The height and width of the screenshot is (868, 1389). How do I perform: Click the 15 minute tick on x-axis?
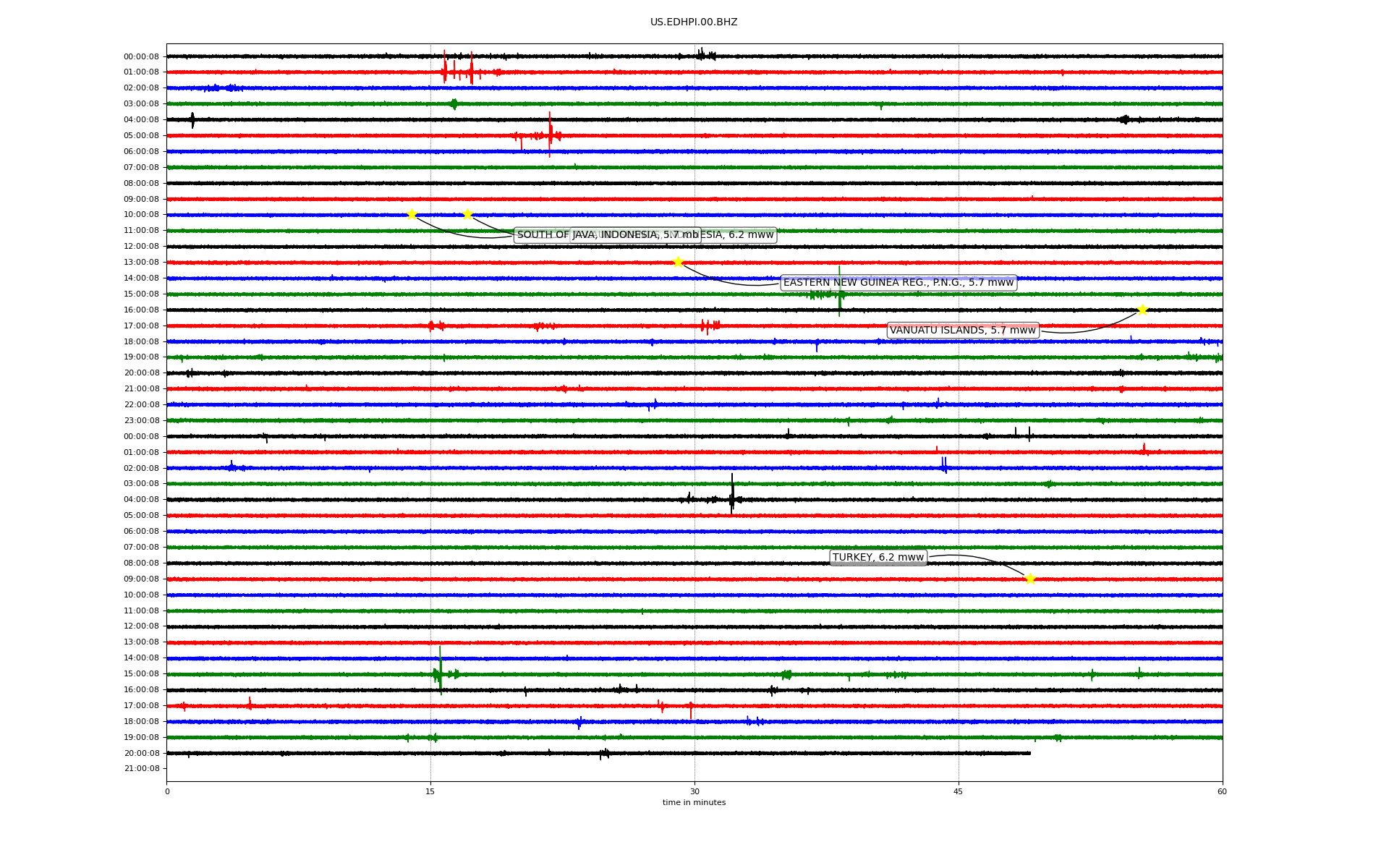430,791
